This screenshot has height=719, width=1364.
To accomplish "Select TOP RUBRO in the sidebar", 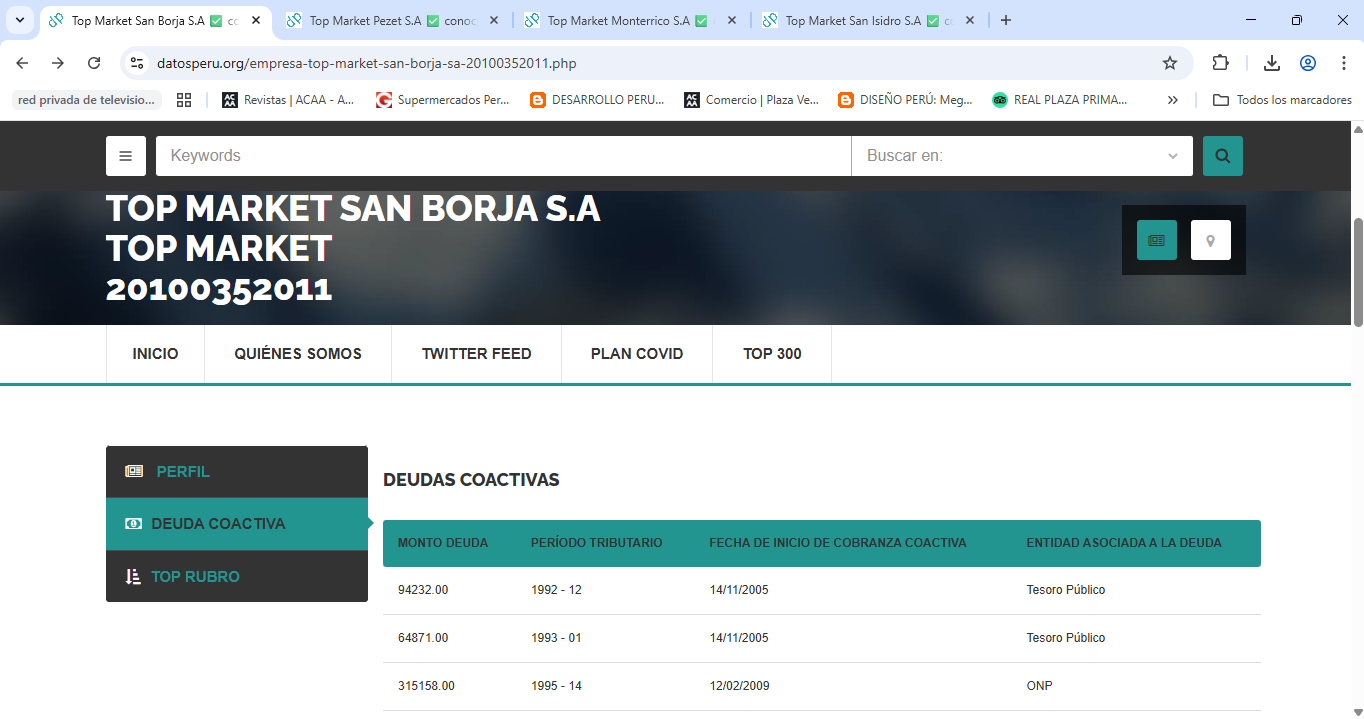I will [195, 577].
